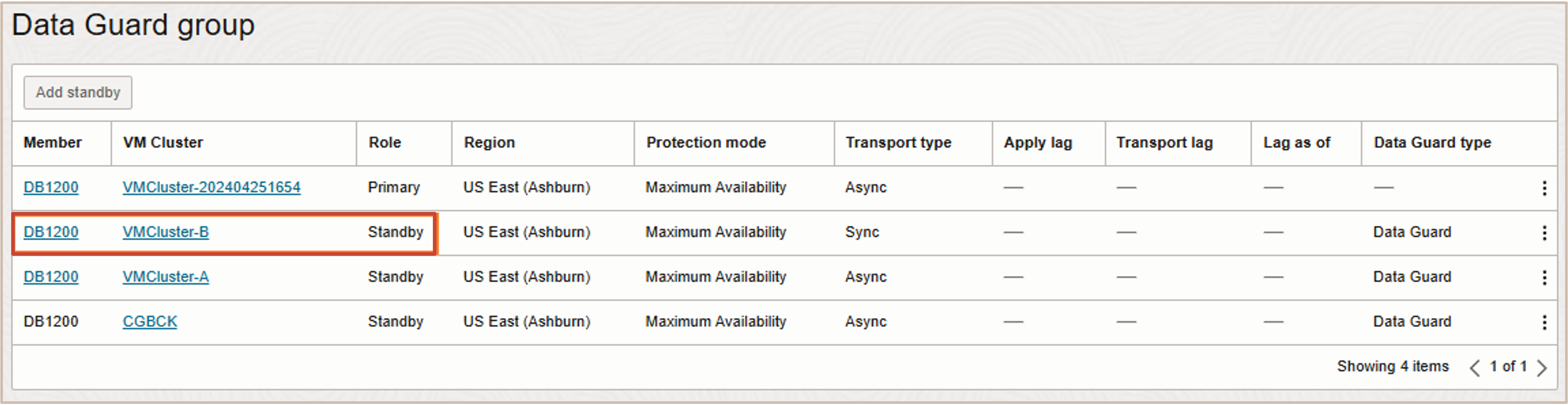Click the Member column header

52,142
